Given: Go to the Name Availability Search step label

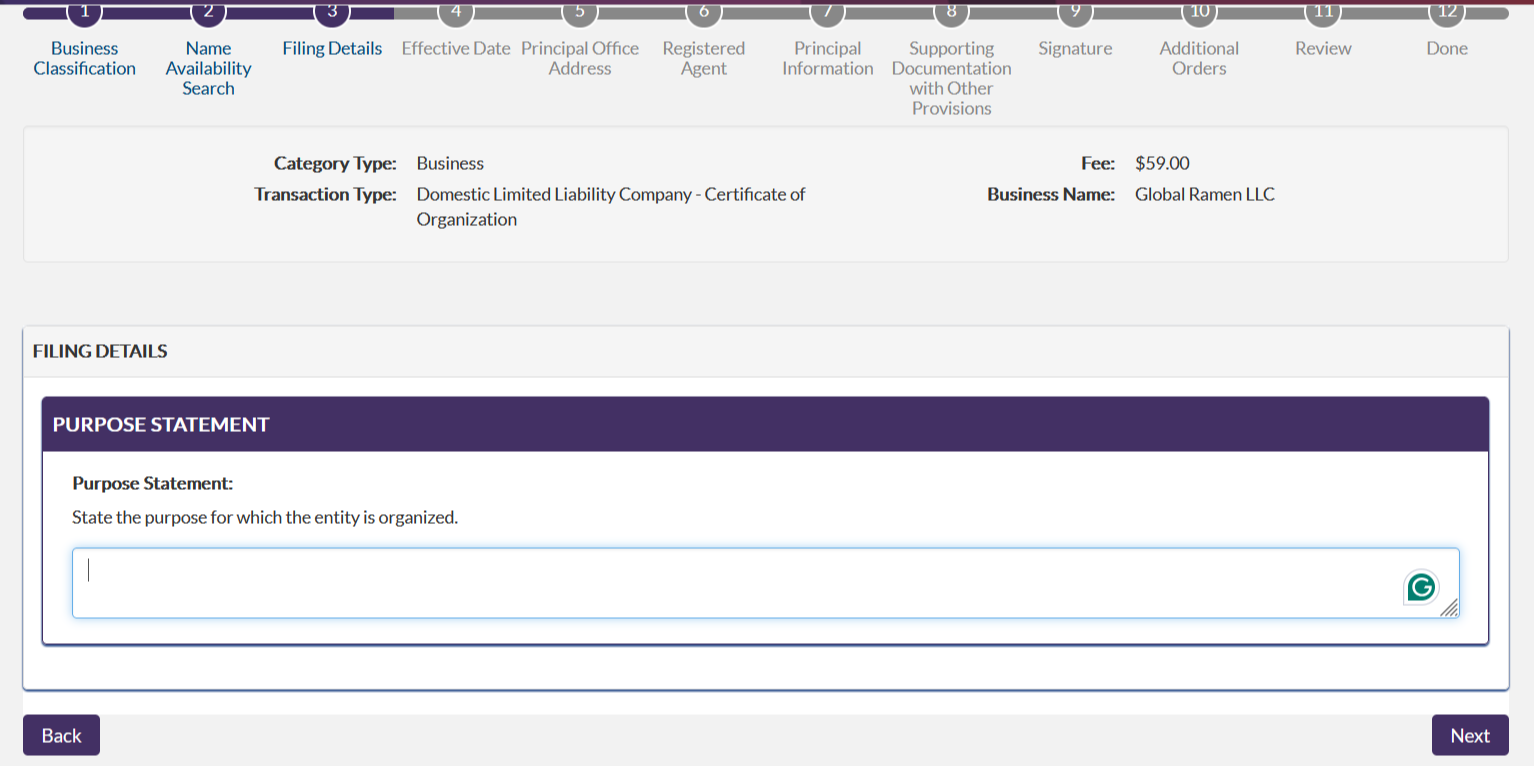Looking at the screenshot, I should pyautogui.click(x=208, y=68).
